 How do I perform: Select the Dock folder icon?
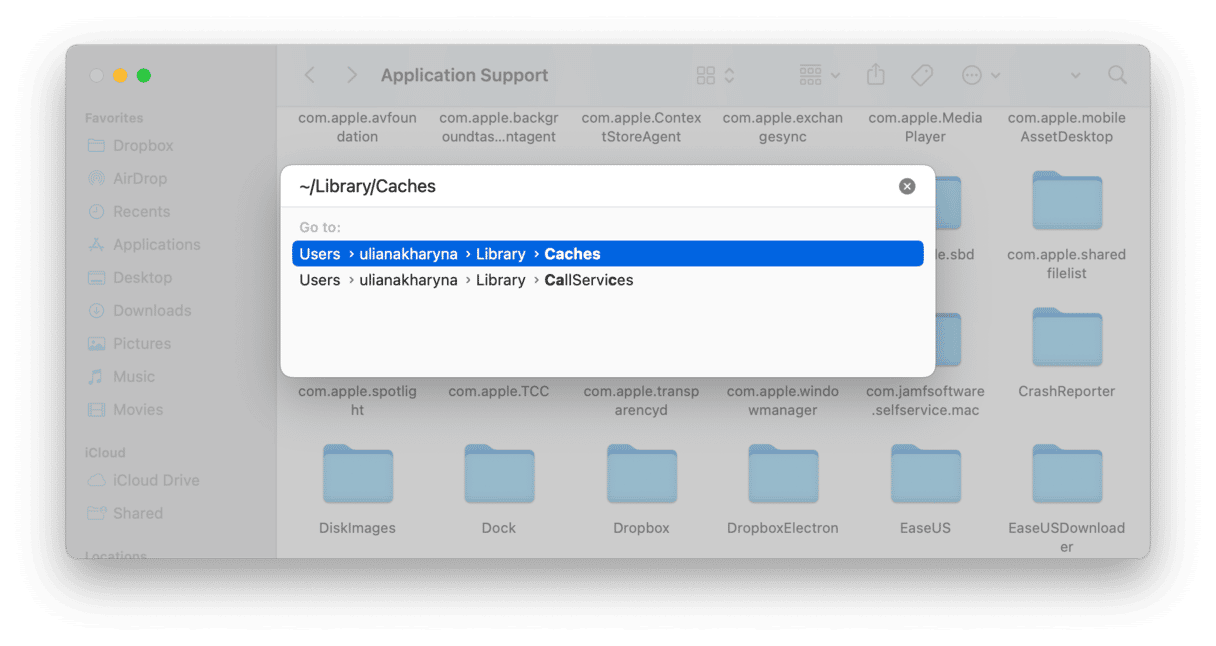pyautogui.click(x=499, y=474)
